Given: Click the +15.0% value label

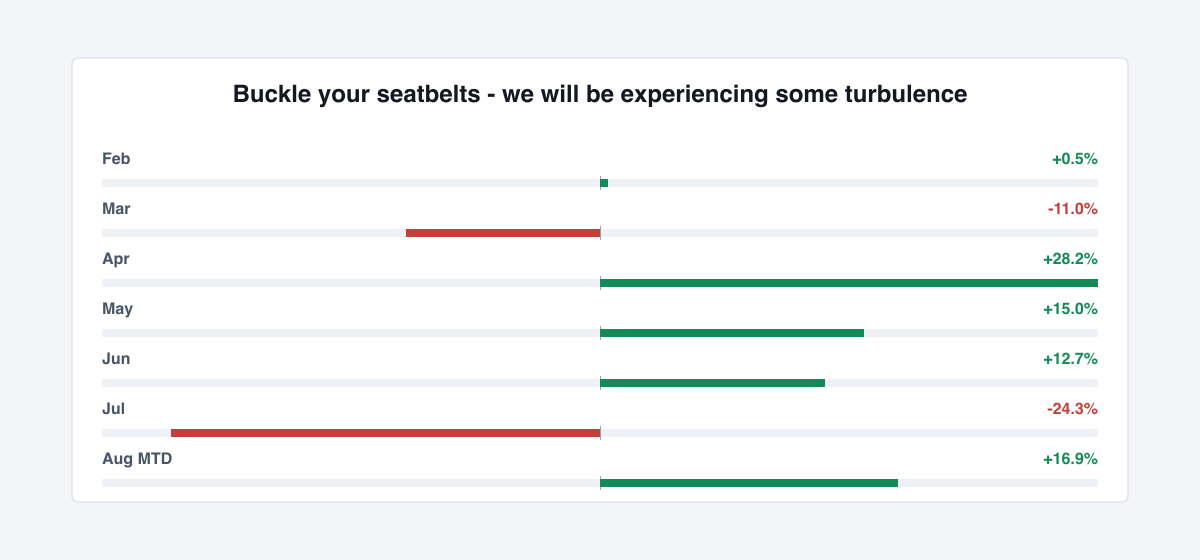Looking at the screenshot, I should (1070, 308).
